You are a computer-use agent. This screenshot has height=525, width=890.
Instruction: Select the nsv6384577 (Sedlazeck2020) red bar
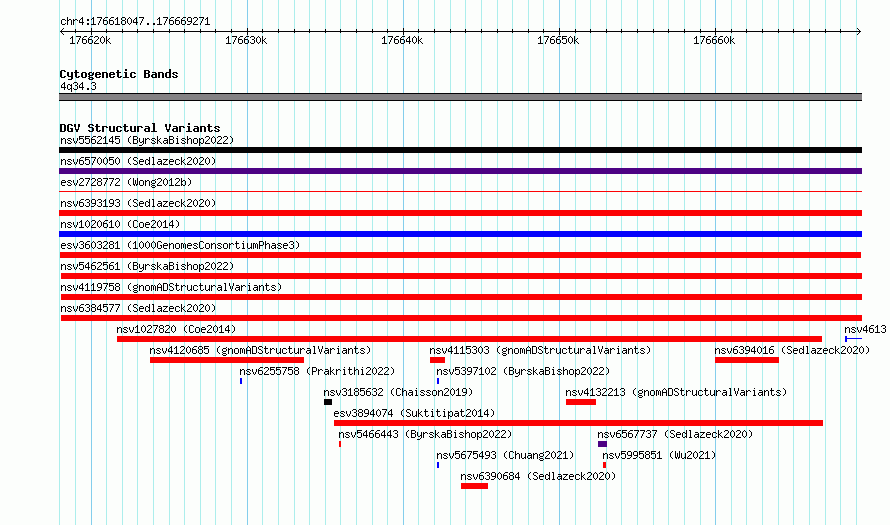pos(461,318)
